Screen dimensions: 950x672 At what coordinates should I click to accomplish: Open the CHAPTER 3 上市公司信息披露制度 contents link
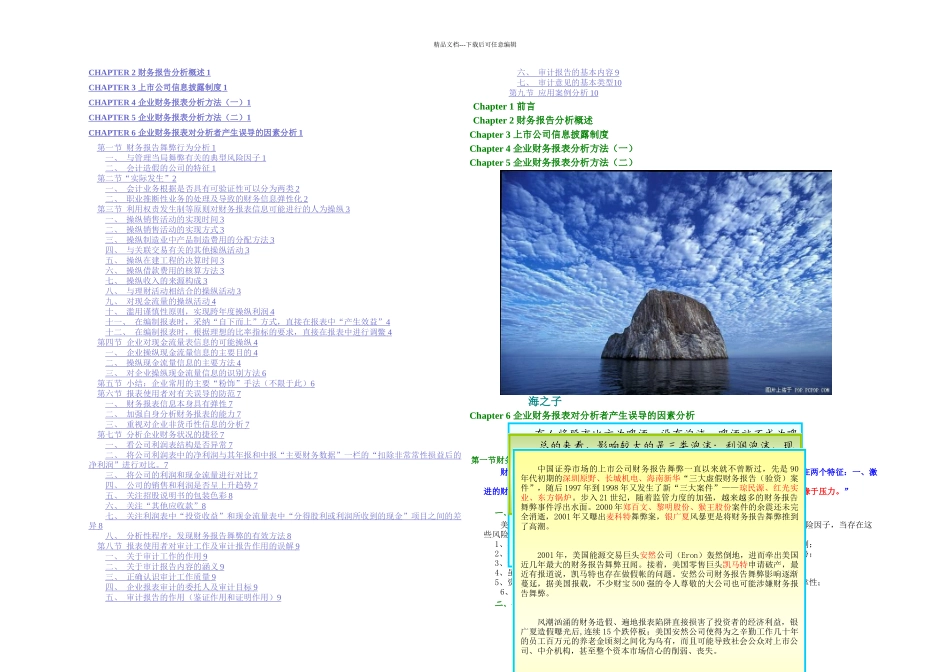158,87
